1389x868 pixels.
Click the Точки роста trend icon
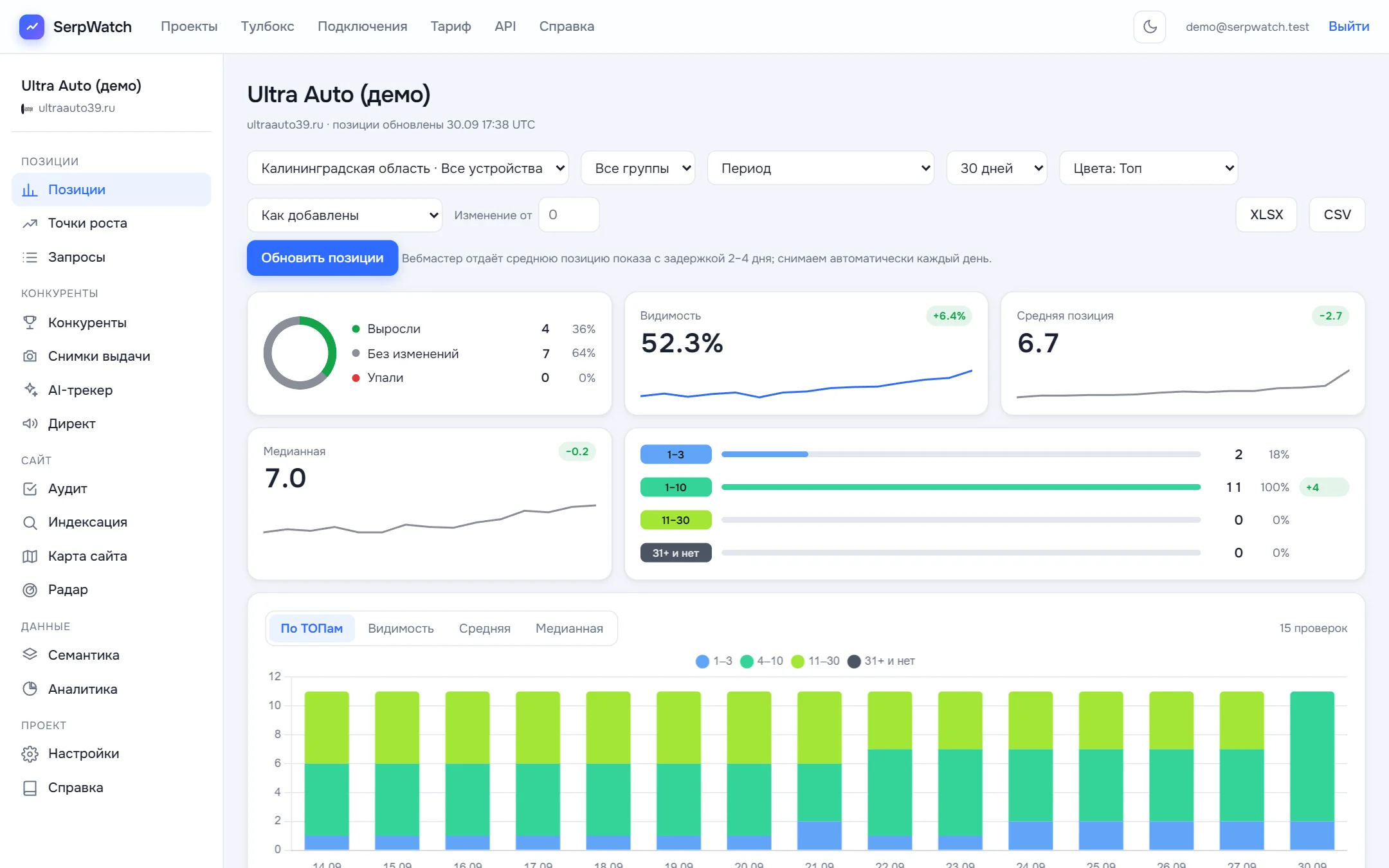tap(30, 223)
